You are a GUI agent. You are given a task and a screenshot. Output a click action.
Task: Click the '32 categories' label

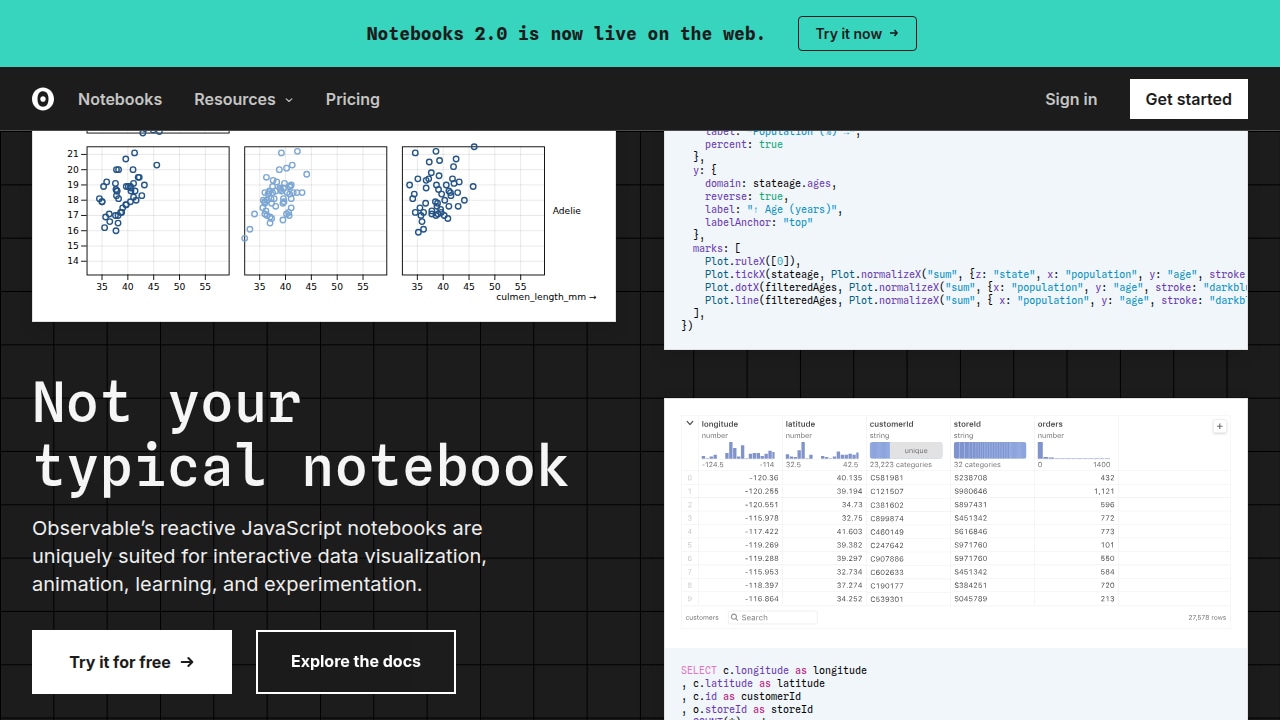click(977, 465)
